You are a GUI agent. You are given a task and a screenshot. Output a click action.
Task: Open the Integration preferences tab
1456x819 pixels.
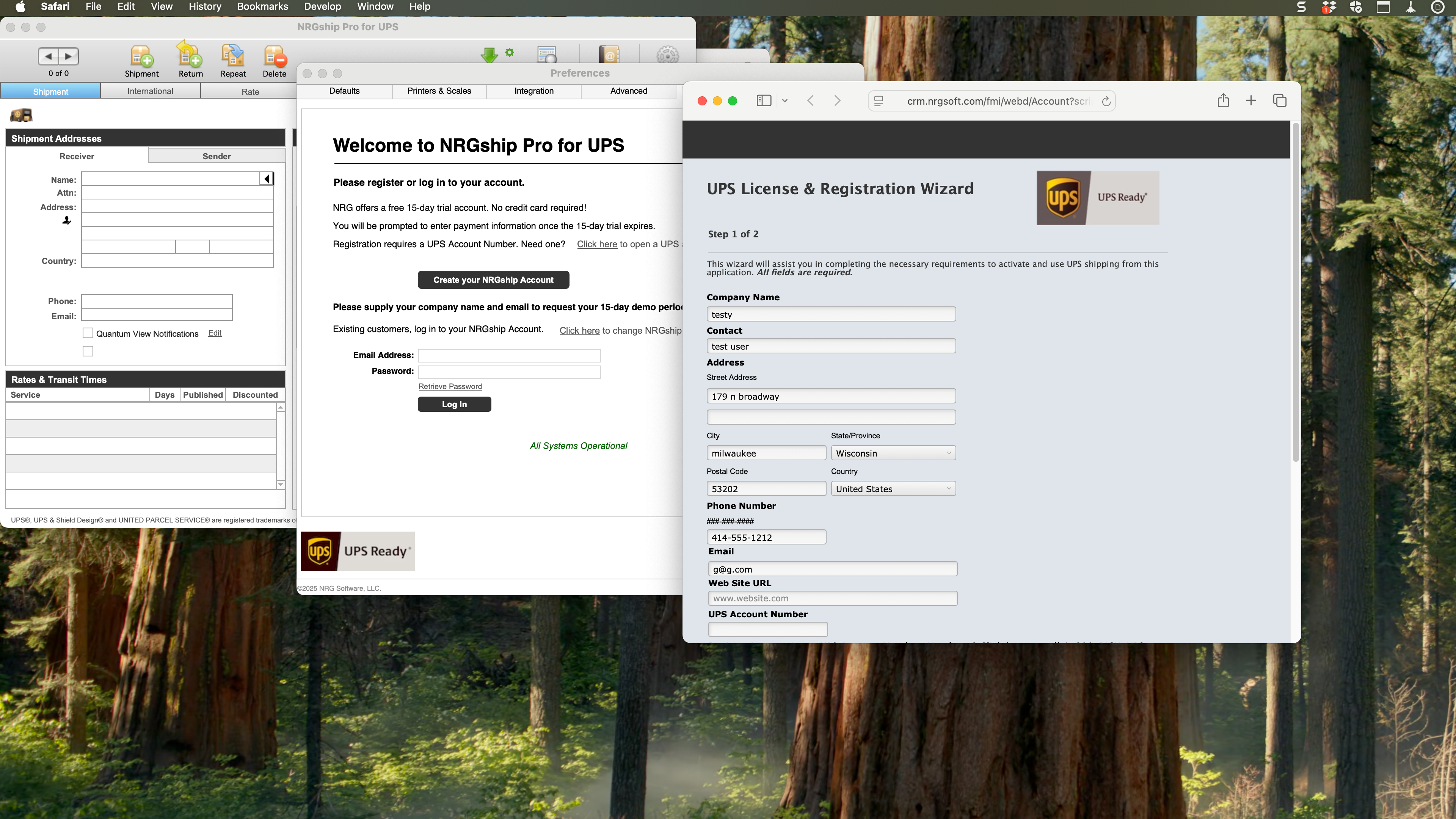point(533,91)
